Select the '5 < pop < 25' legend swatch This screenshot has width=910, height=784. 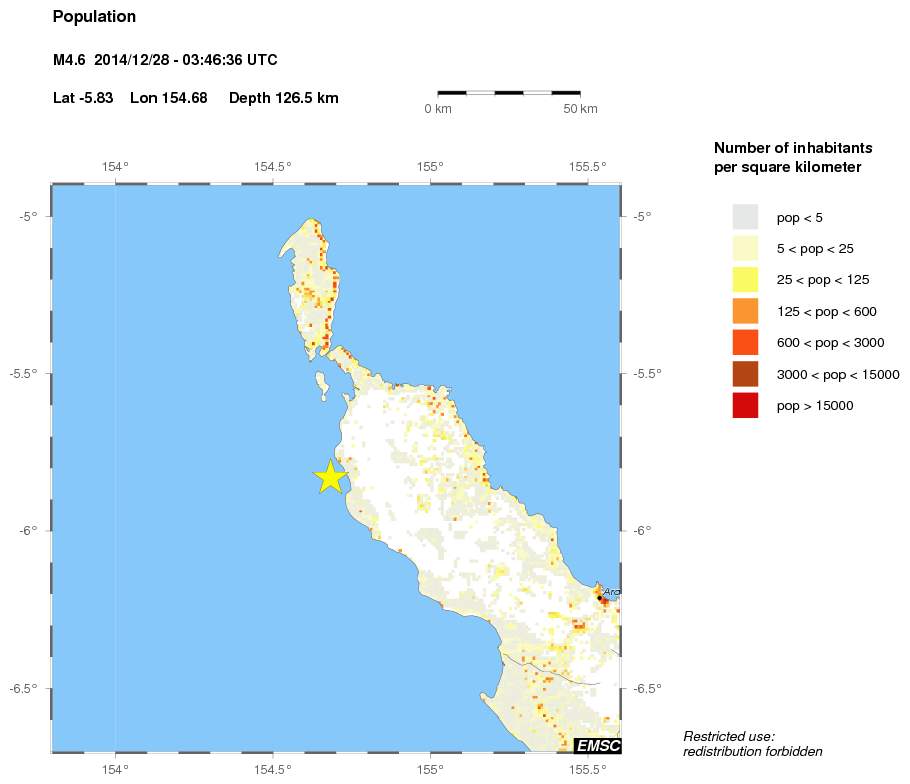[745, 248]
